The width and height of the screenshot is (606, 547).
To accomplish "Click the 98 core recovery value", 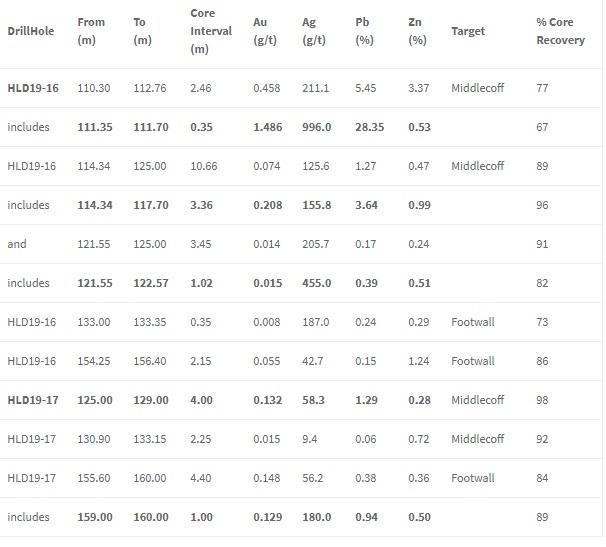I will coord(542,400).
